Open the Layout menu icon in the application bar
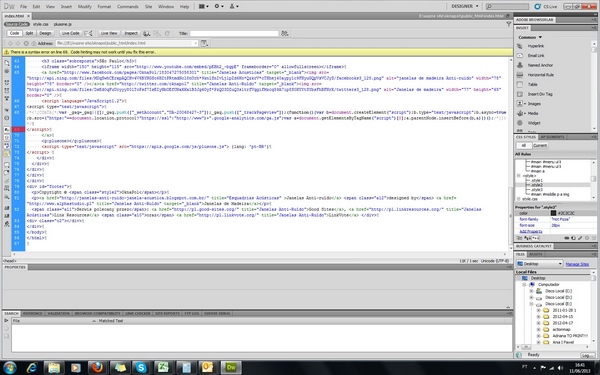Viewport: 600px width, 375px height. point(204,7)
